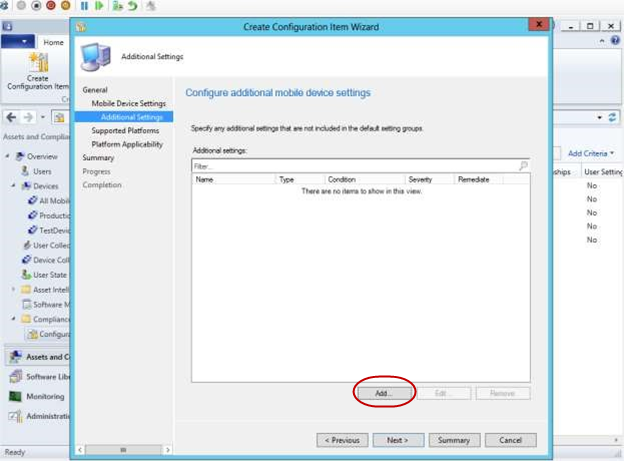Open the Add Criteria dropdown
The height and width of the screenshot is (461, 624).
[x=591, y=153]
